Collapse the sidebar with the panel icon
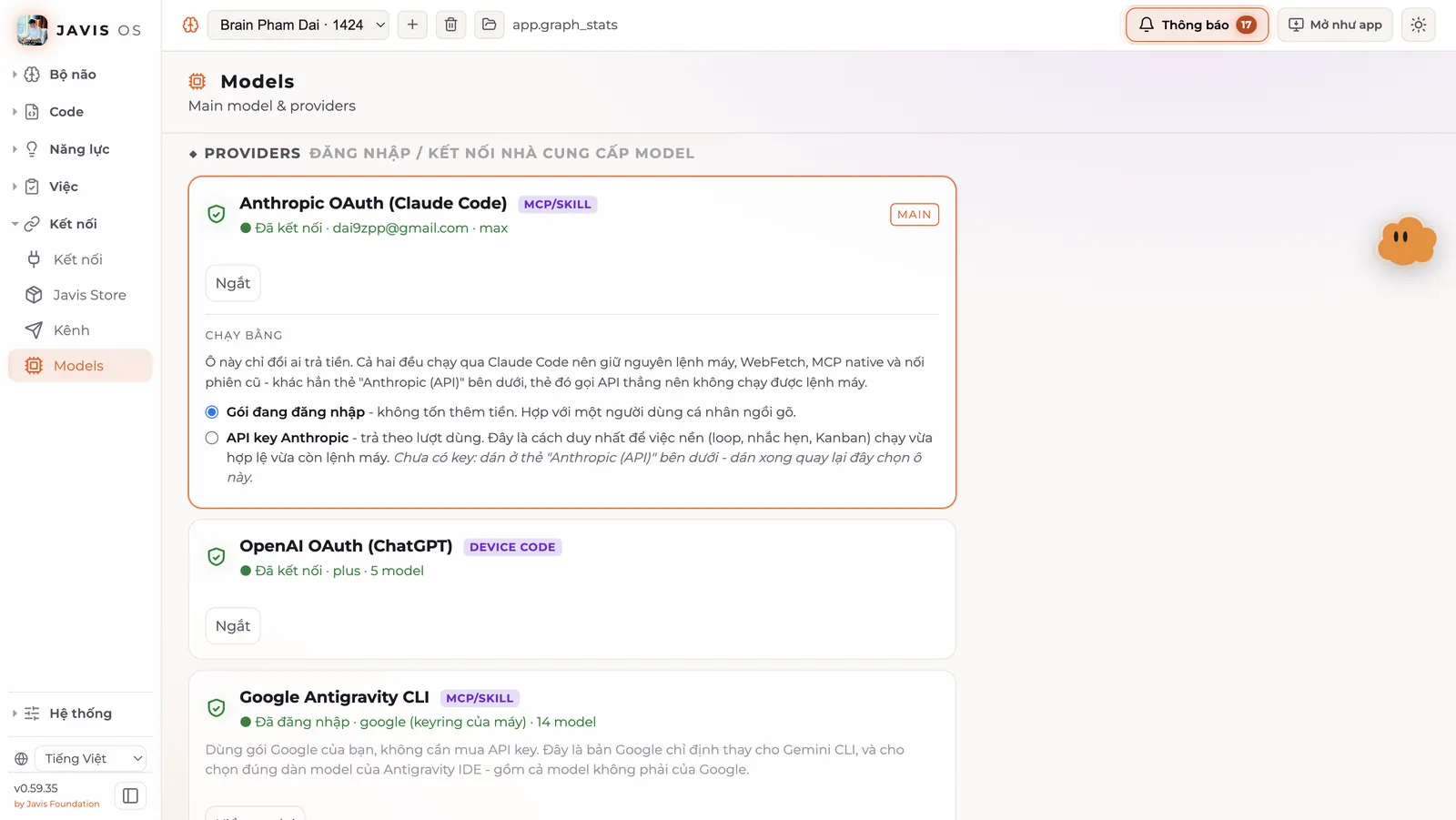Screen dimensions: 1456x820 [130, 795]
